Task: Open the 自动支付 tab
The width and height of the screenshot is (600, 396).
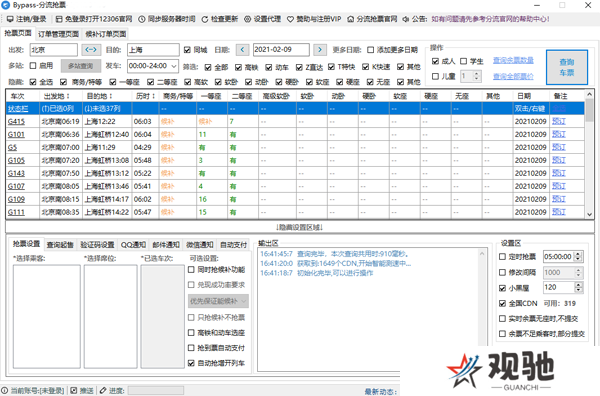Action: [x=233, y=245]
